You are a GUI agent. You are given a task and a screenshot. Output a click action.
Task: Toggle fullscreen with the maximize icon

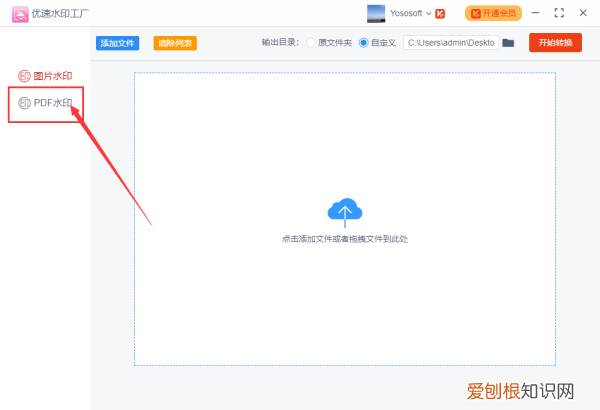559,13
